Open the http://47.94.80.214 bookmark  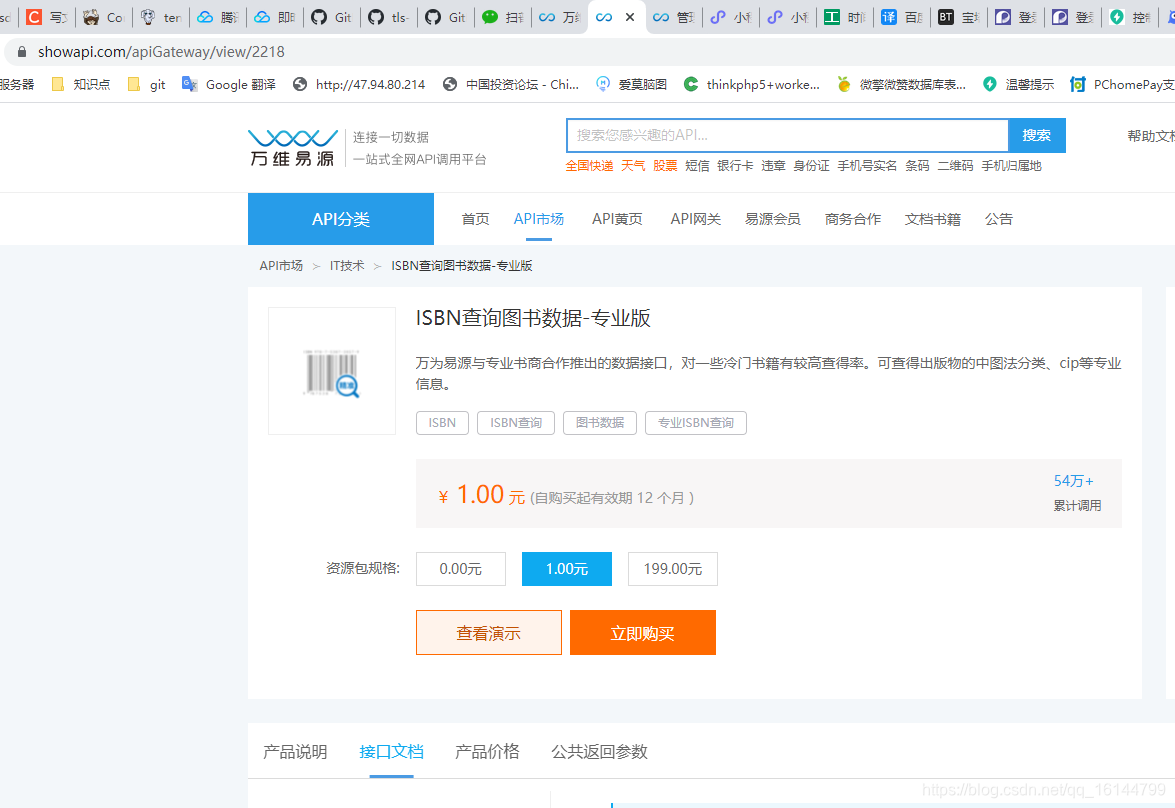(359, 85)
